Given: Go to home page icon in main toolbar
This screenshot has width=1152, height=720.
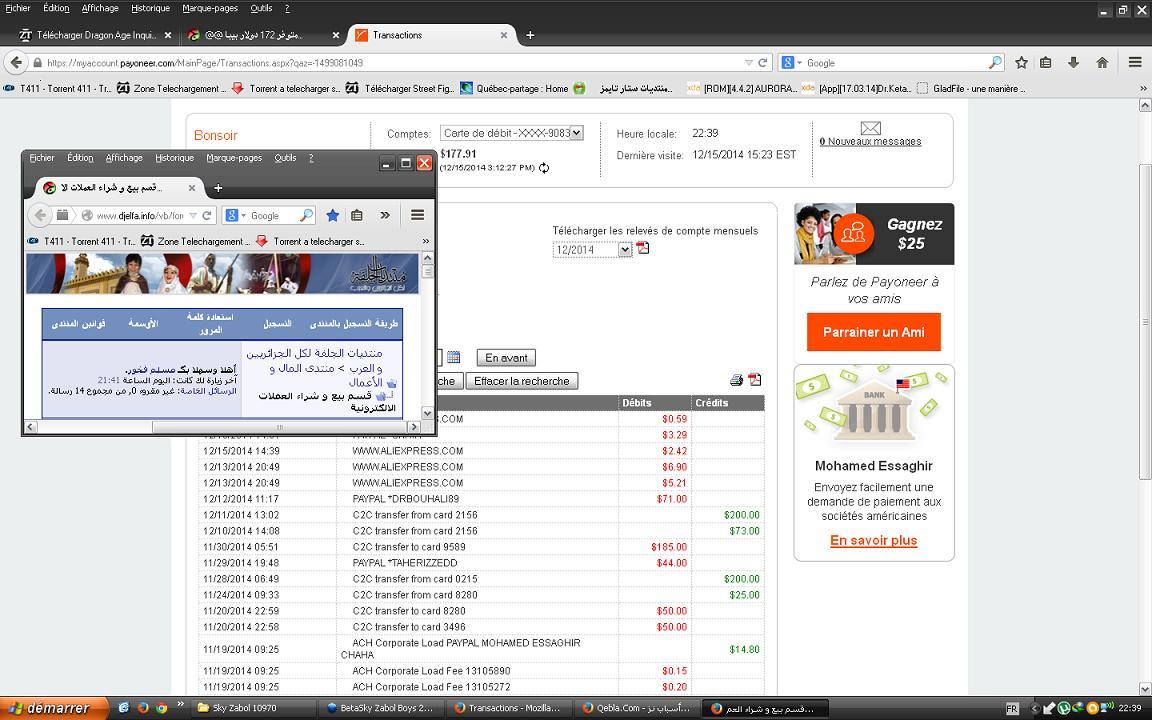Looking at the screenshot, I should coord(1102,62).
